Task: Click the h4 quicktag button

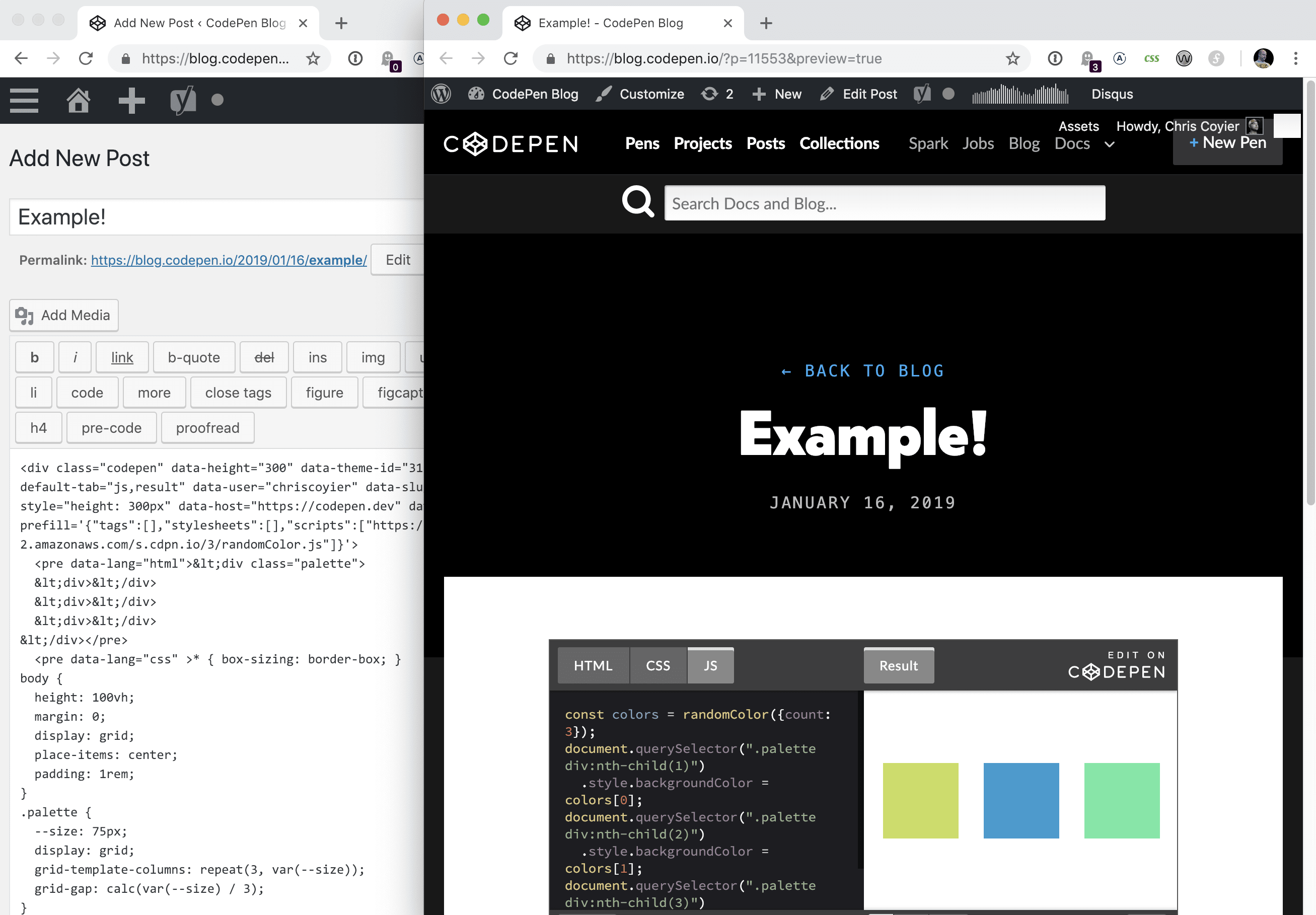Action: 38,427
